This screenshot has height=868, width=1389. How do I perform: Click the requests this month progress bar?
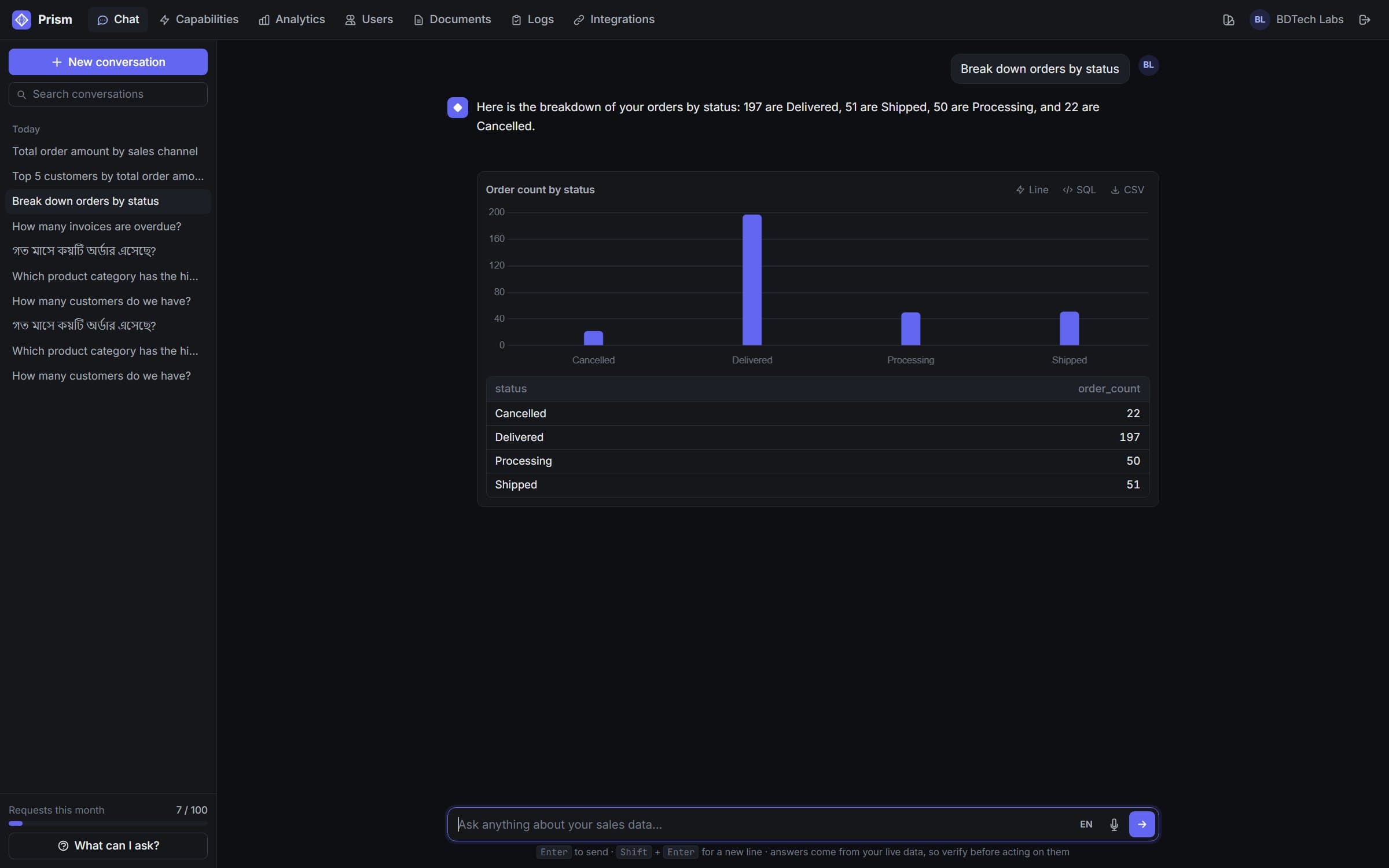[x=108, y=823]
